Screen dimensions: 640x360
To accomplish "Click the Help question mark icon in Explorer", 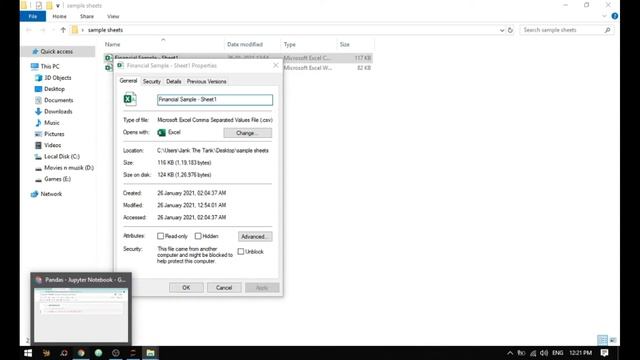I will 614,16.
